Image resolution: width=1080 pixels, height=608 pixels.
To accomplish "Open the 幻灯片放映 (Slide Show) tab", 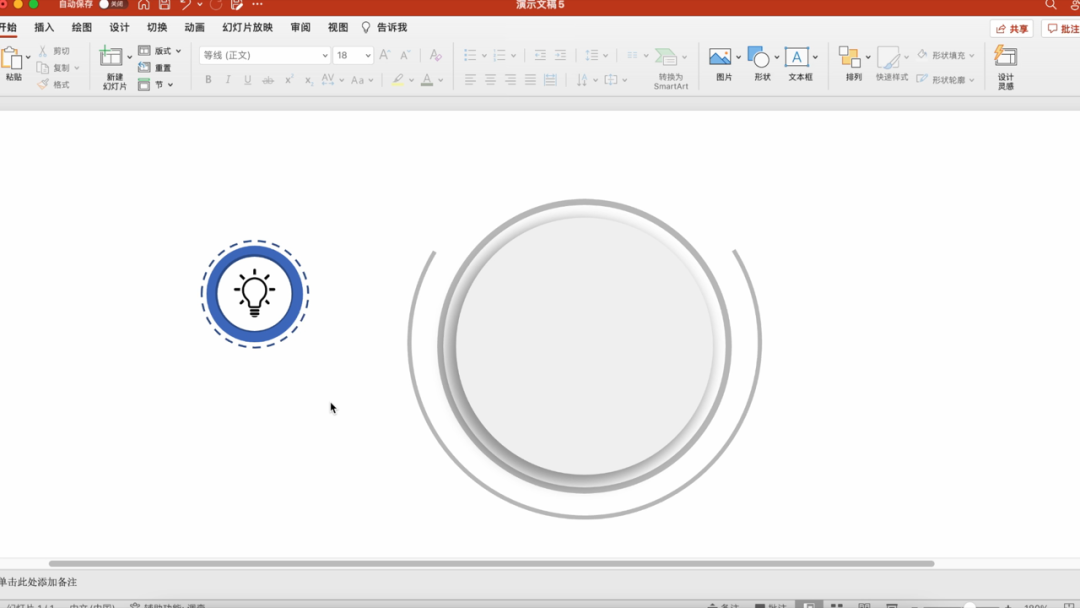I will click(x=247, y=28).
